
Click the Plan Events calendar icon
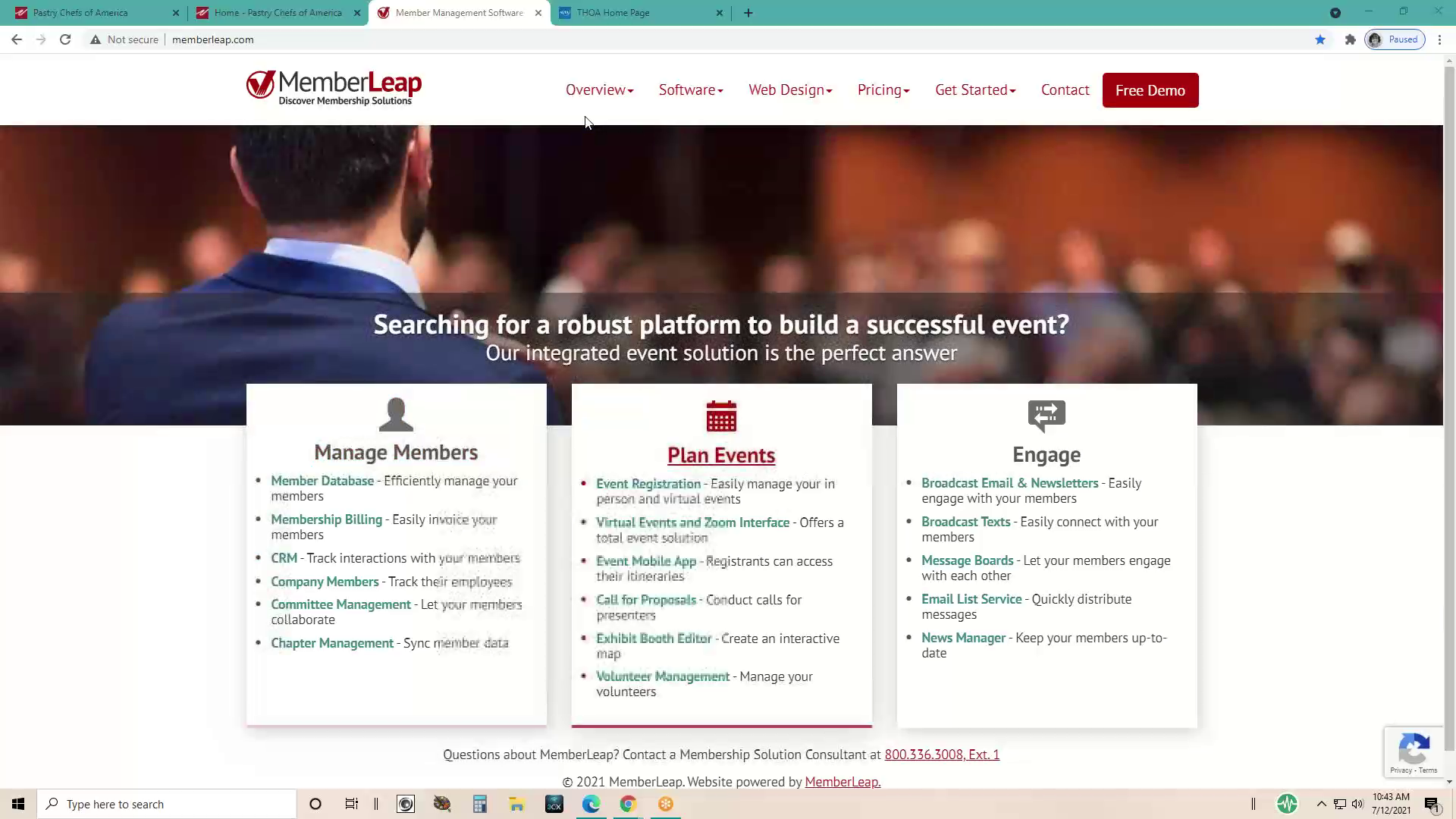coord(721,416)
